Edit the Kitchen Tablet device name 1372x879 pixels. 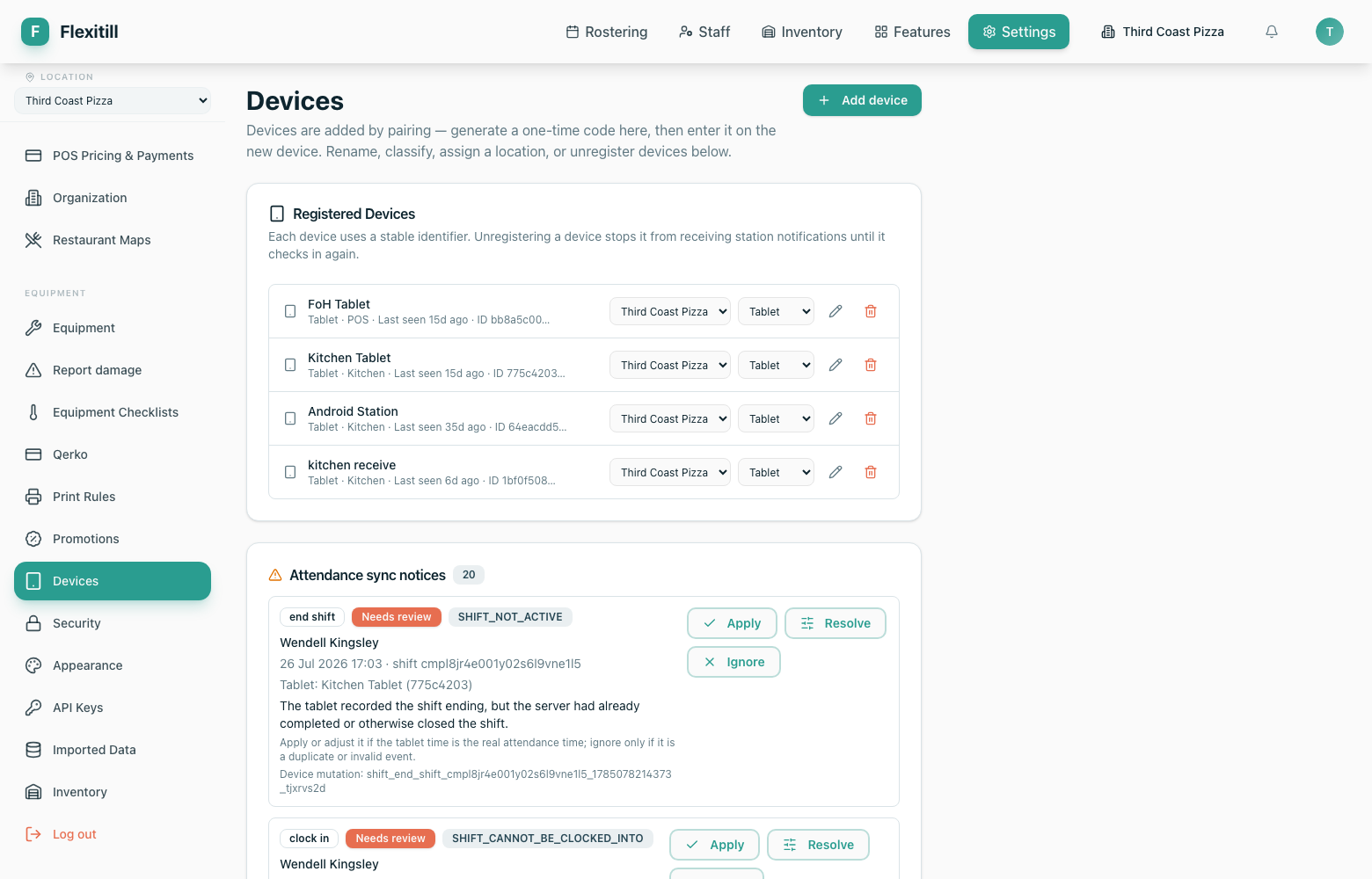click(x=836, y=365)
